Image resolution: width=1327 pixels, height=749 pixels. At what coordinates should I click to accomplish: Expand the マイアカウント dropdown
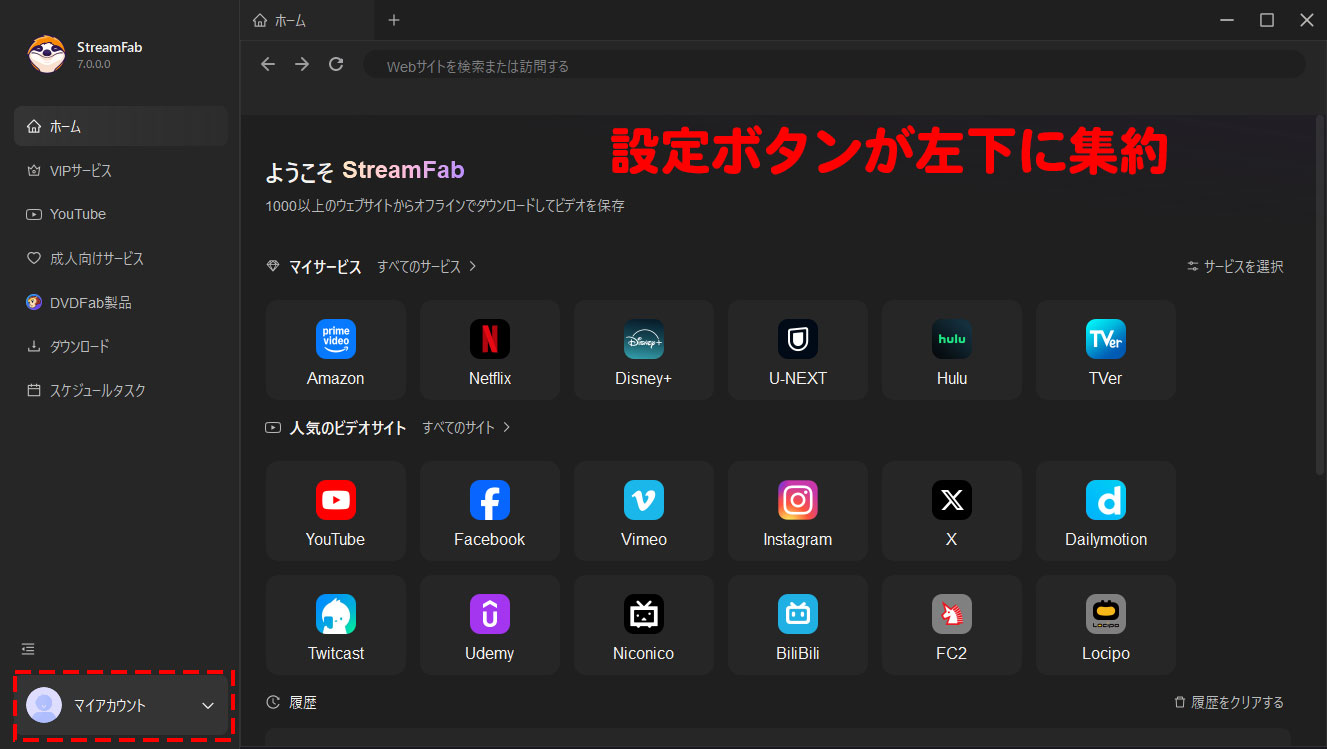click(x=208, y=706)
